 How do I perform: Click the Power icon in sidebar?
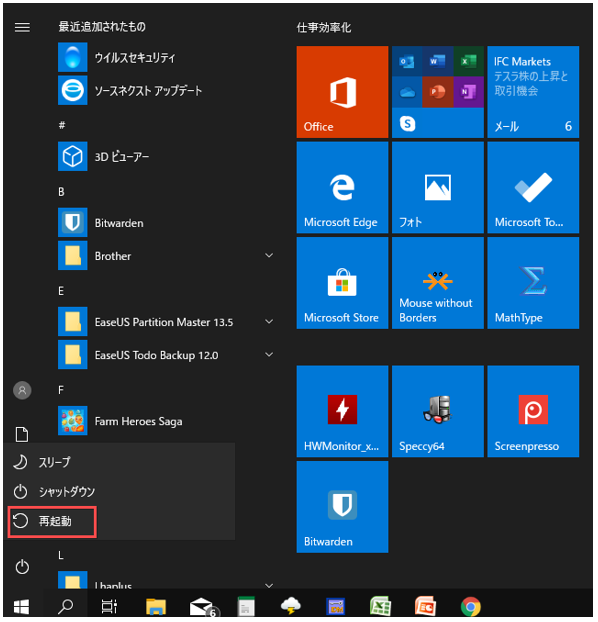coord(22,567)
